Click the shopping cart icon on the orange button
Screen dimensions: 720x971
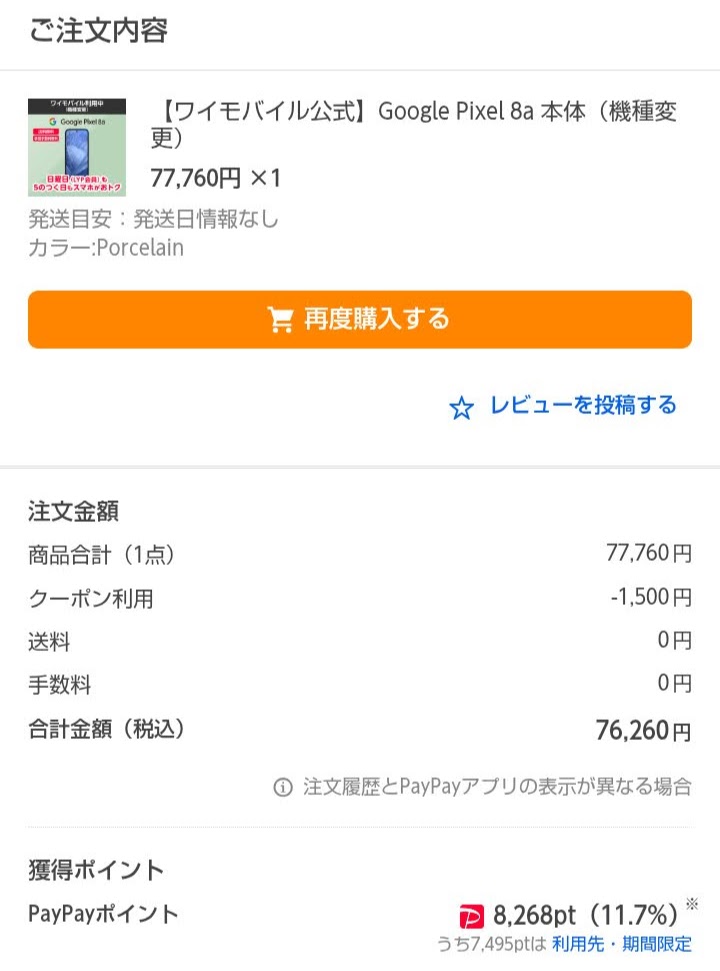point(280,320)
